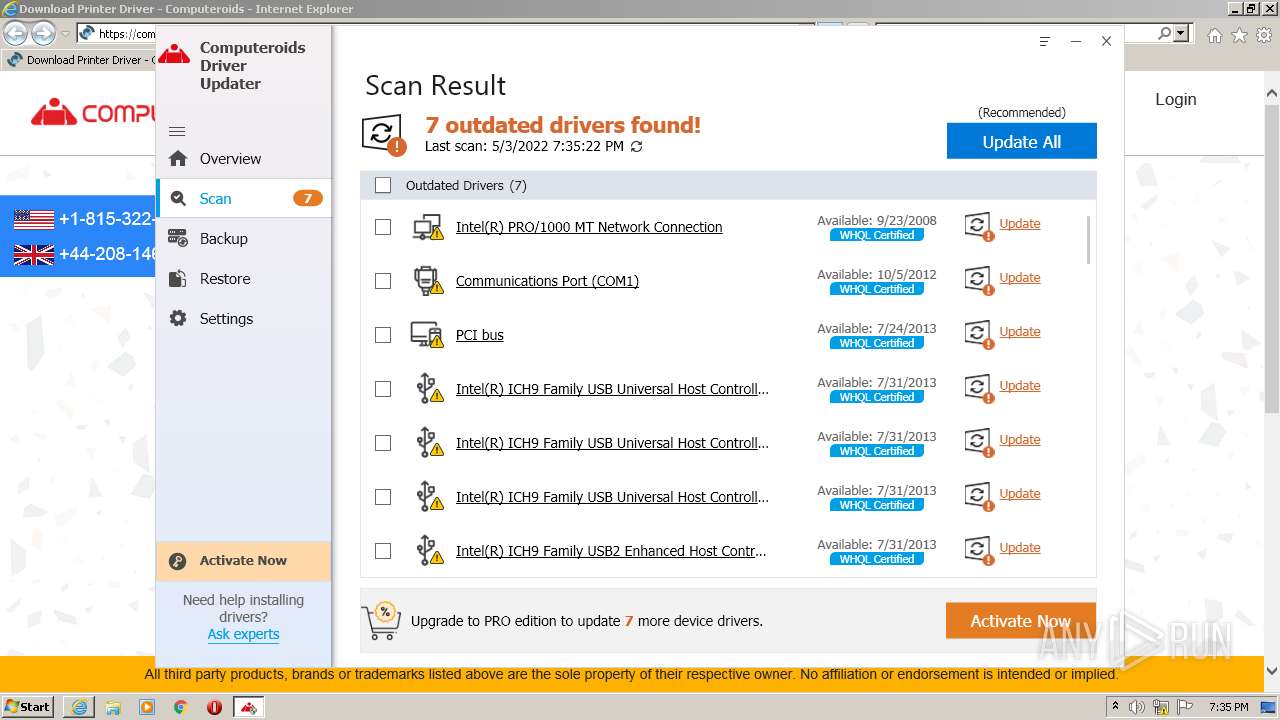Click the COM port device icon
The image size is (1280, 720).
tap(428, 281)
